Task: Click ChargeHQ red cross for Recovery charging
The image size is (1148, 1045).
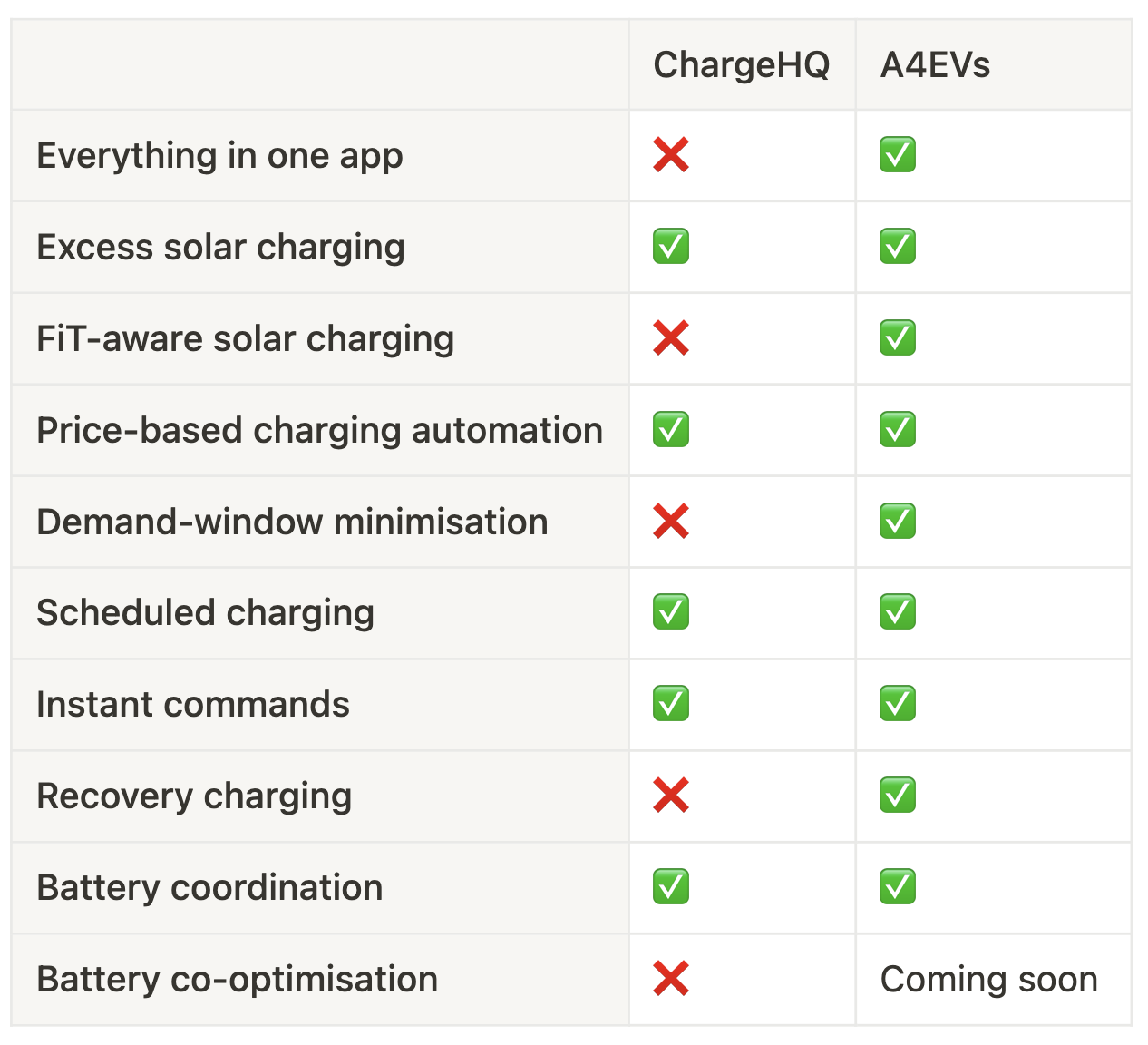Action: pos(671,796)
